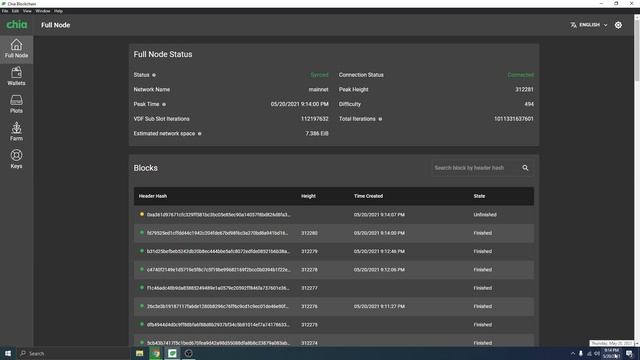Click the volume tray icon

(597, 353)
